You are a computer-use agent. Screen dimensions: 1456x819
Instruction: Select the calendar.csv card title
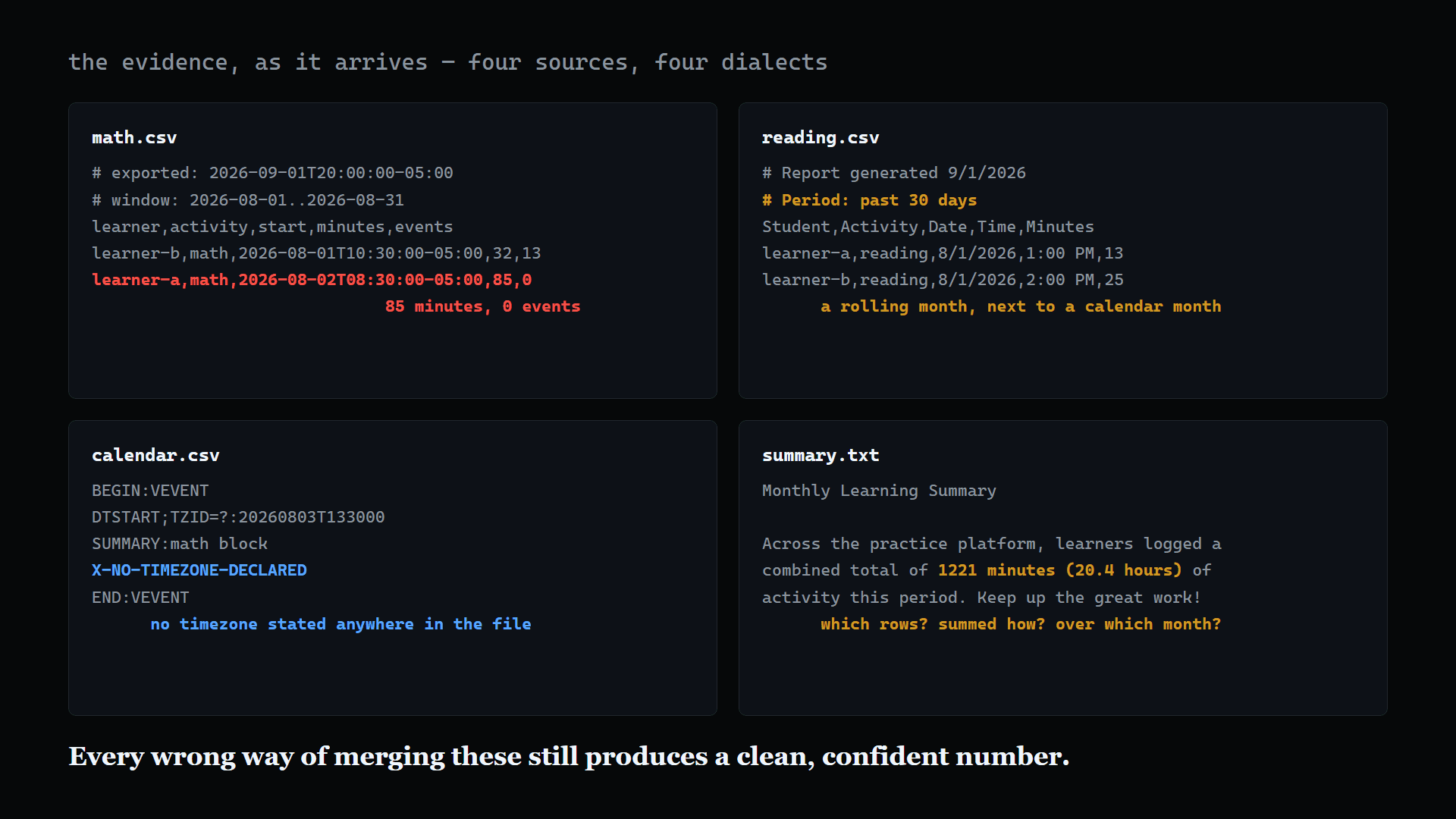[x=155, y=455]
